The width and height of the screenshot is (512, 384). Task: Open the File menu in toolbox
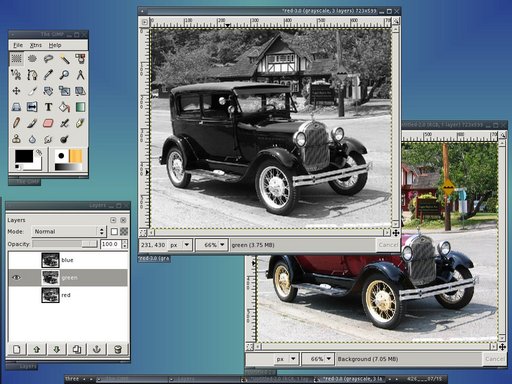coord(18,45)
